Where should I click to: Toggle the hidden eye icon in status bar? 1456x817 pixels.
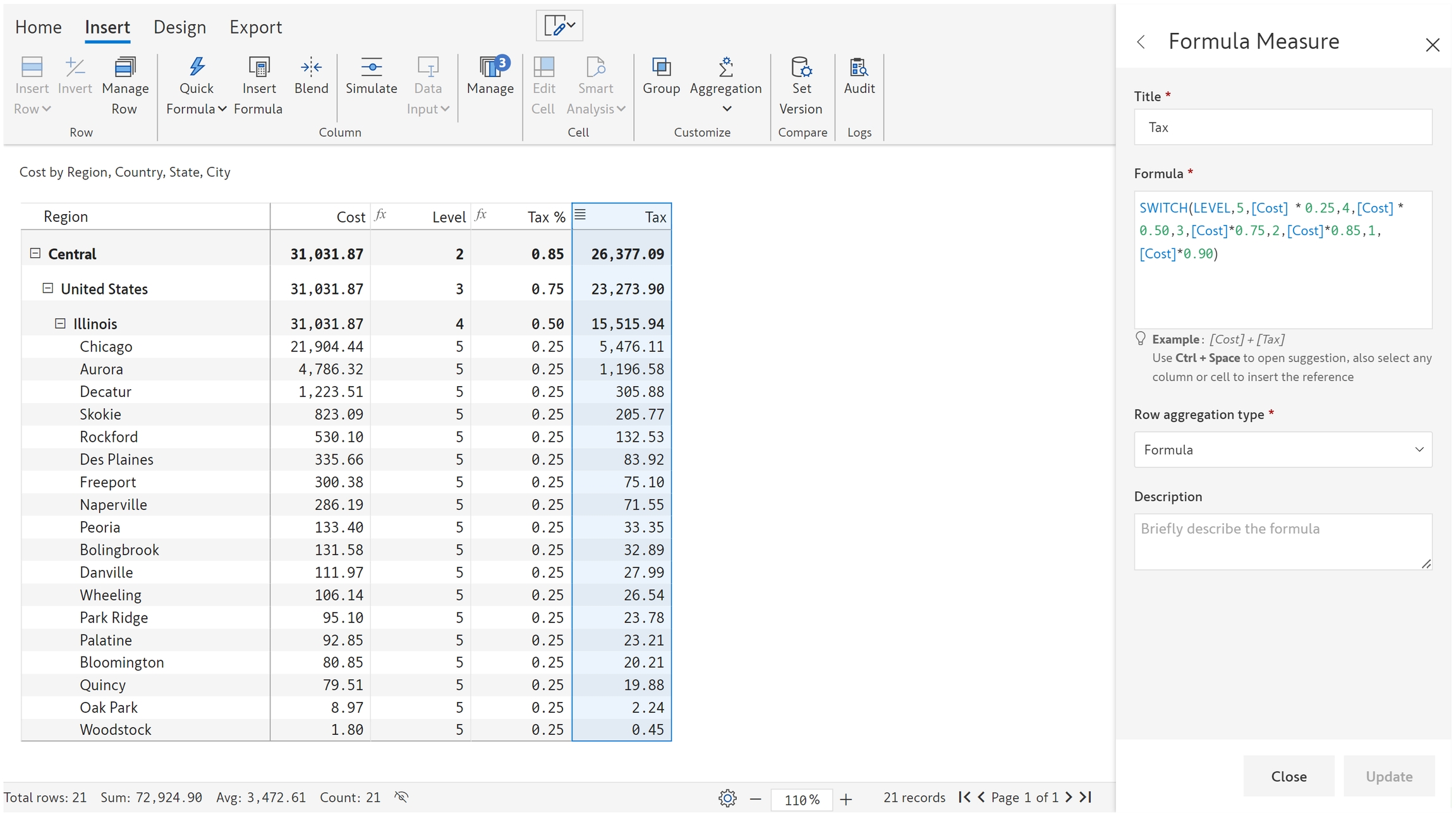401,797
